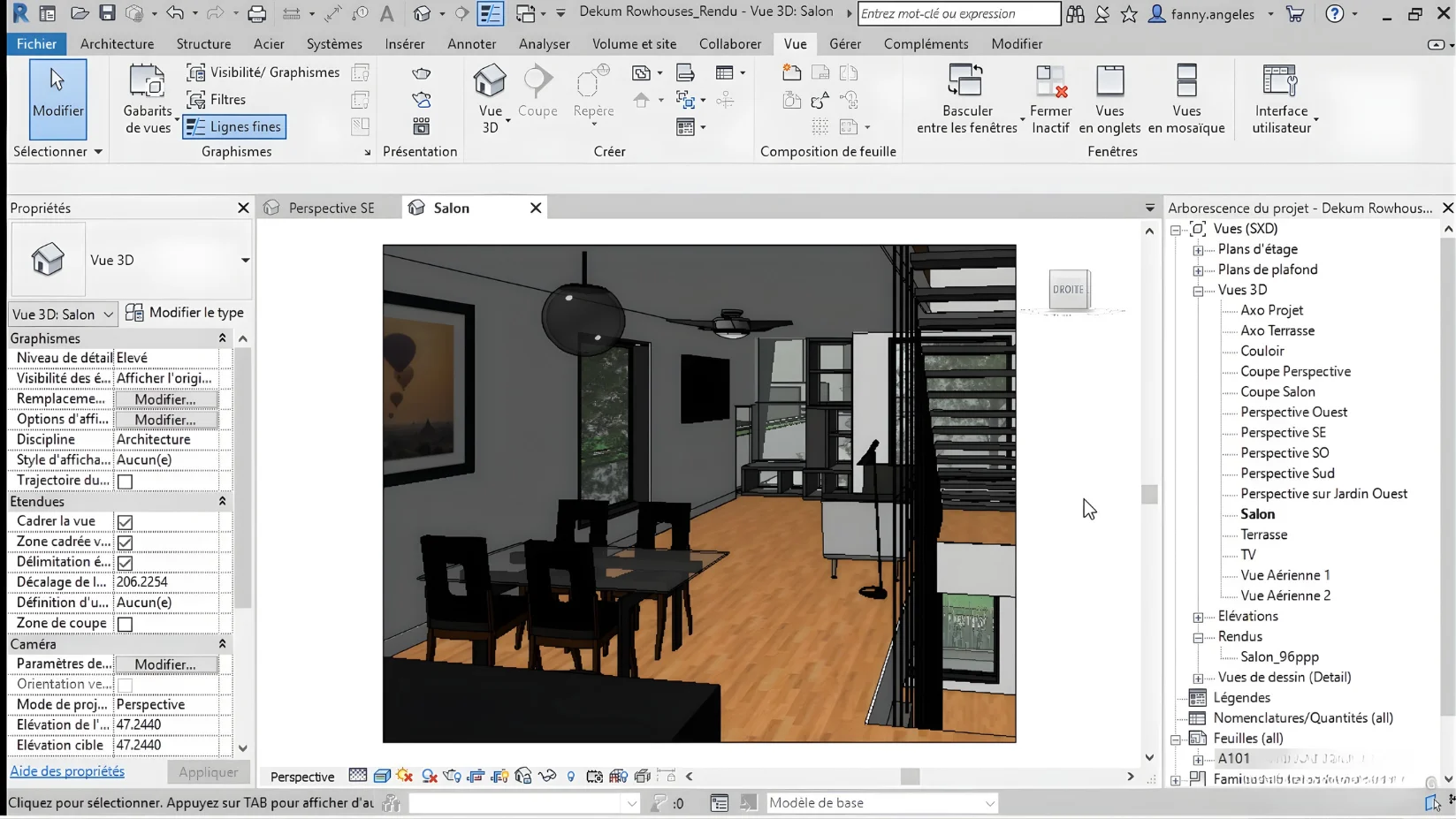
Task: Open the Aide des propriétés link
Action: coord(66,770)
